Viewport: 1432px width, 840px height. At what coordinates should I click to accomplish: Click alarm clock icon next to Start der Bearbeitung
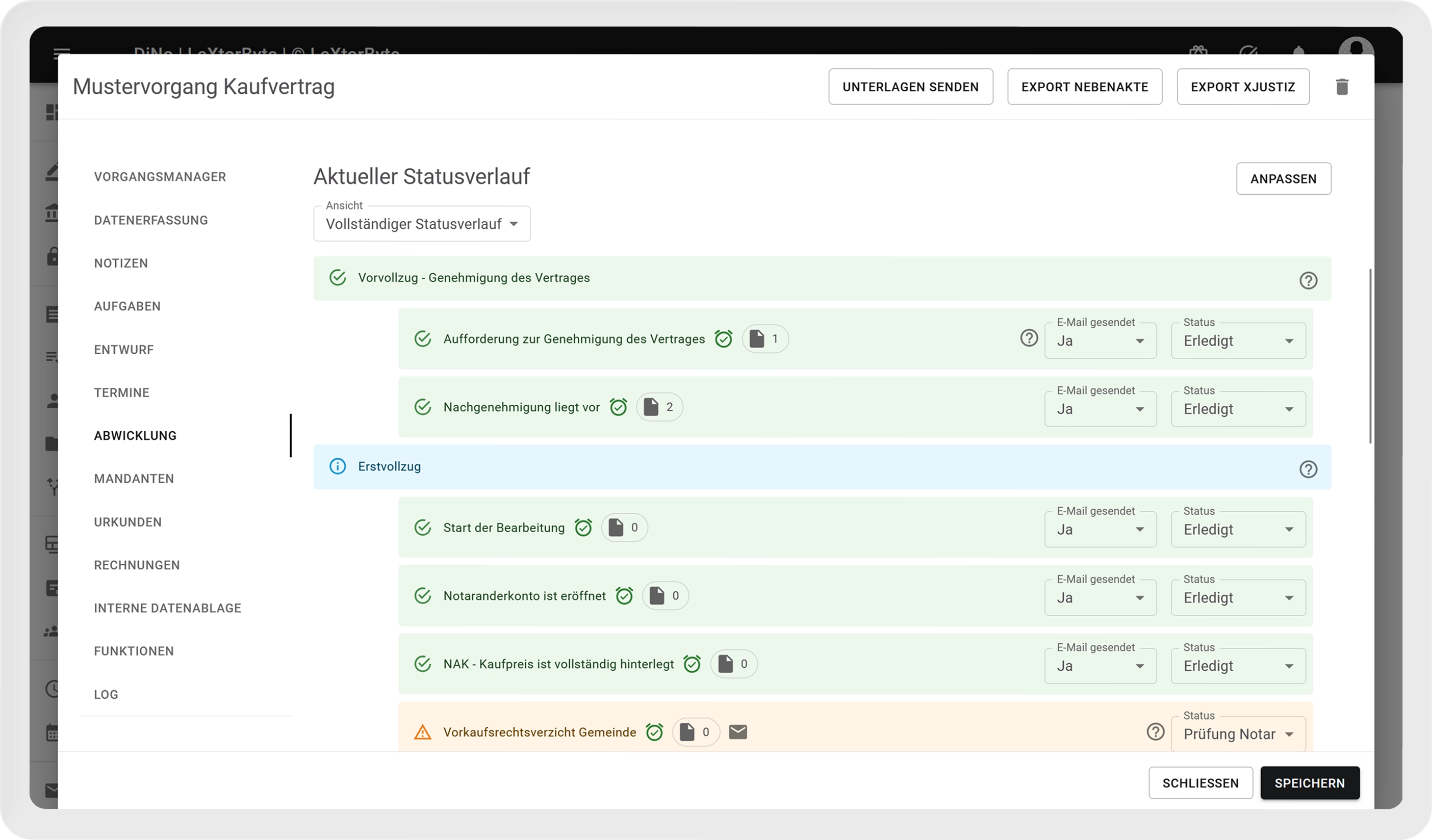583,528
